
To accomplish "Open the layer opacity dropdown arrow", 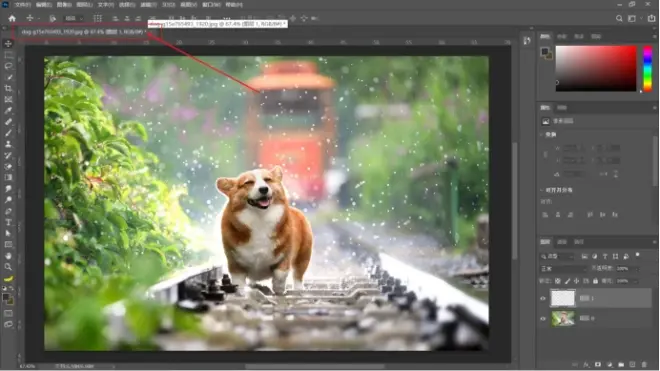I will (x=637, y=269).
